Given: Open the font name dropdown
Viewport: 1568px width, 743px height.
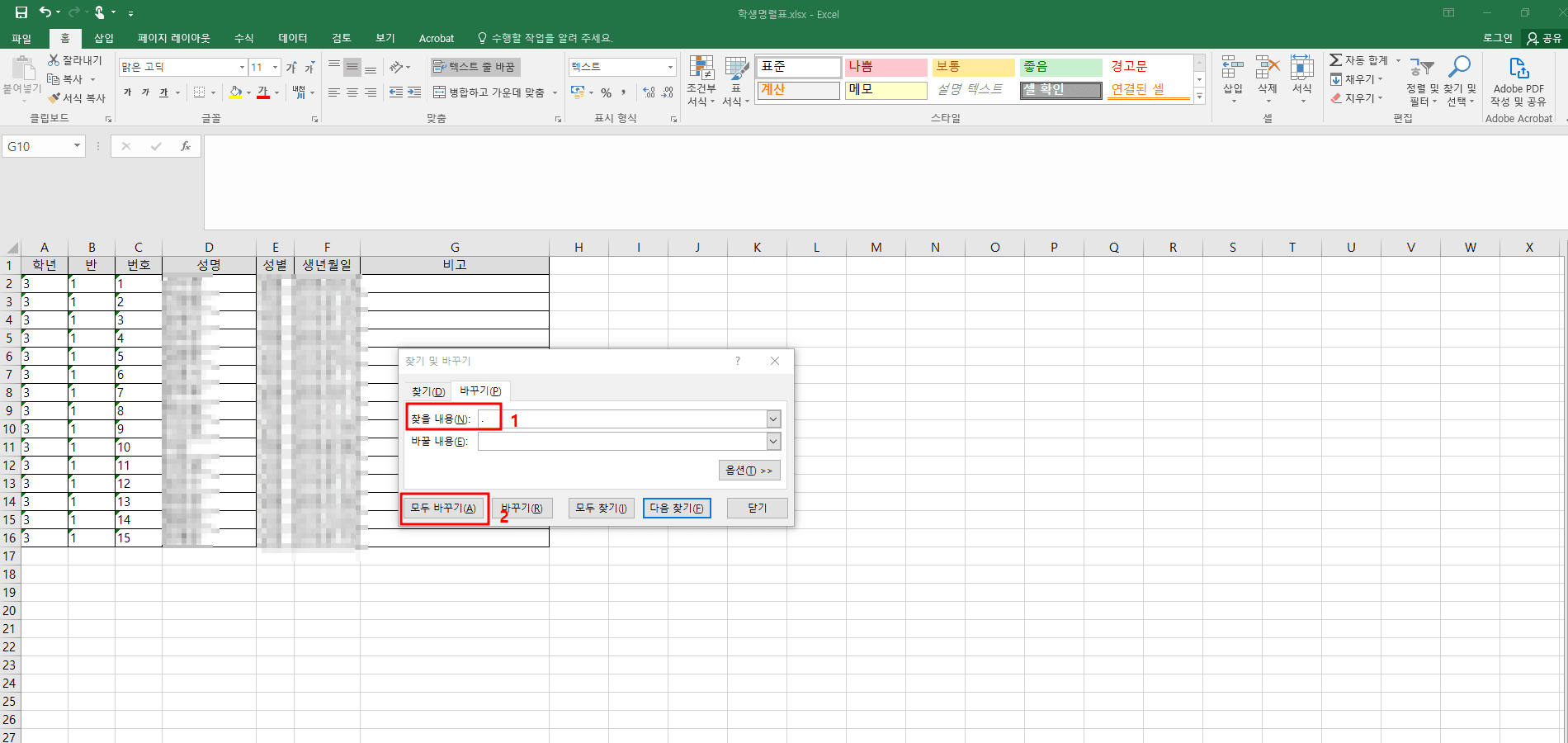Looking at the screenshot, I should point(242,67).
